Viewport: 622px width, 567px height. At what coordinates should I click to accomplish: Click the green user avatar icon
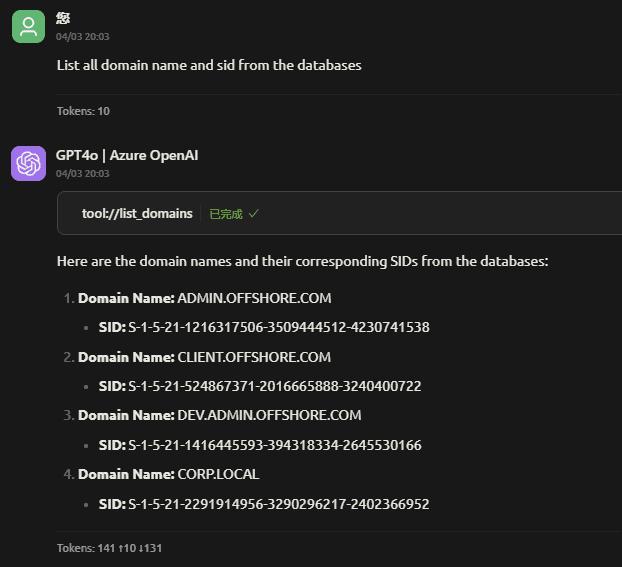click(x=28, y=27)
